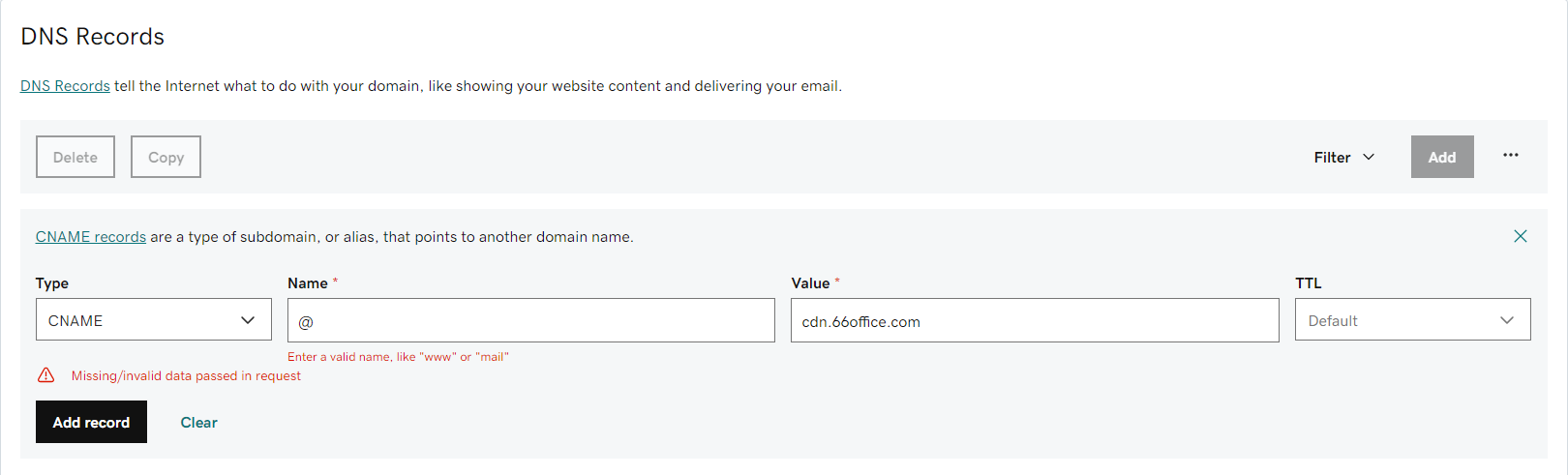
Task: Open the Filter dropdown
Action: [1343, 157]
